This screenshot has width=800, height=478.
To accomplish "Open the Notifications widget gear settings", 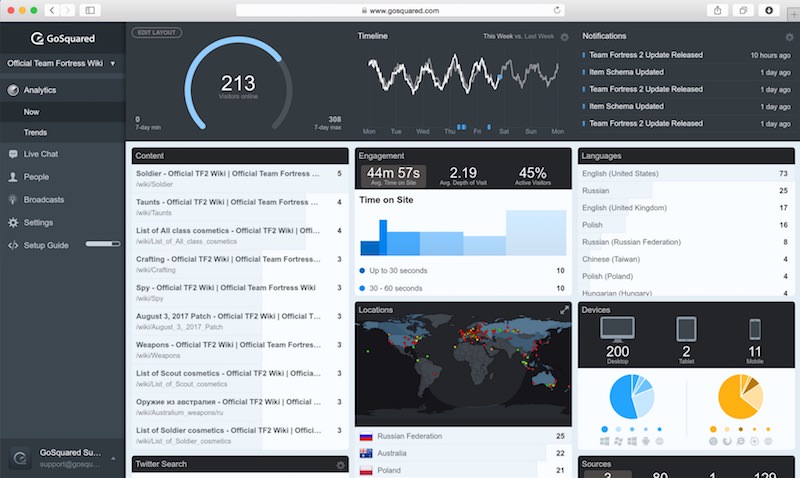I will point(789,37).
